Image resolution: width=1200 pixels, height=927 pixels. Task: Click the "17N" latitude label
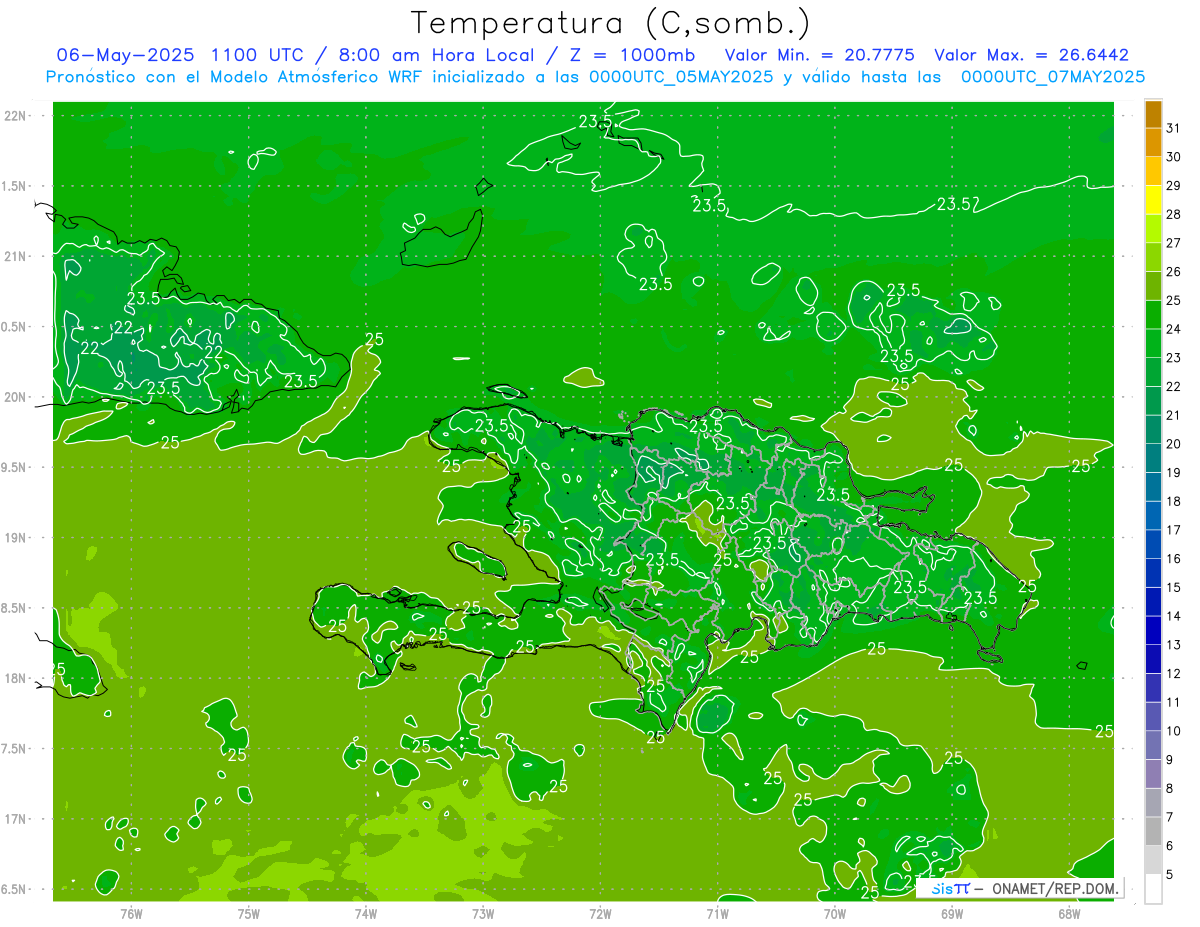pyautogui.click(x=16, y=819)
